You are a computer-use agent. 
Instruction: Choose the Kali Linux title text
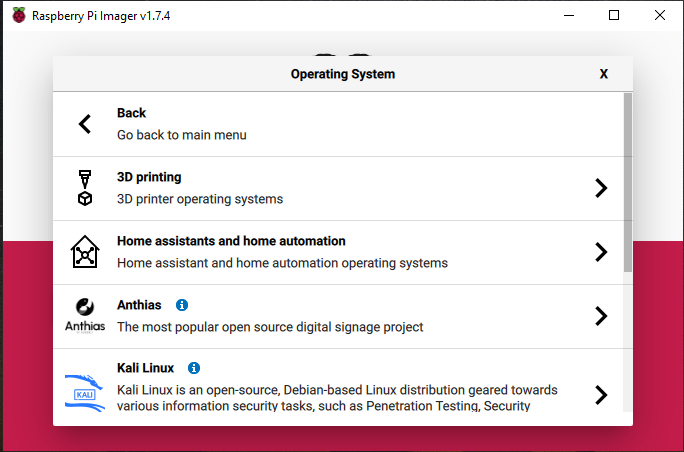[x=145, y=368]
